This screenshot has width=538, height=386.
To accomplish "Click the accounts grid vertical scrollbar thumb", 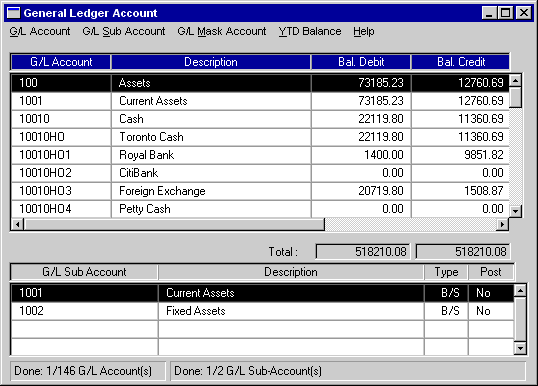I will click(x=515, y=98).
